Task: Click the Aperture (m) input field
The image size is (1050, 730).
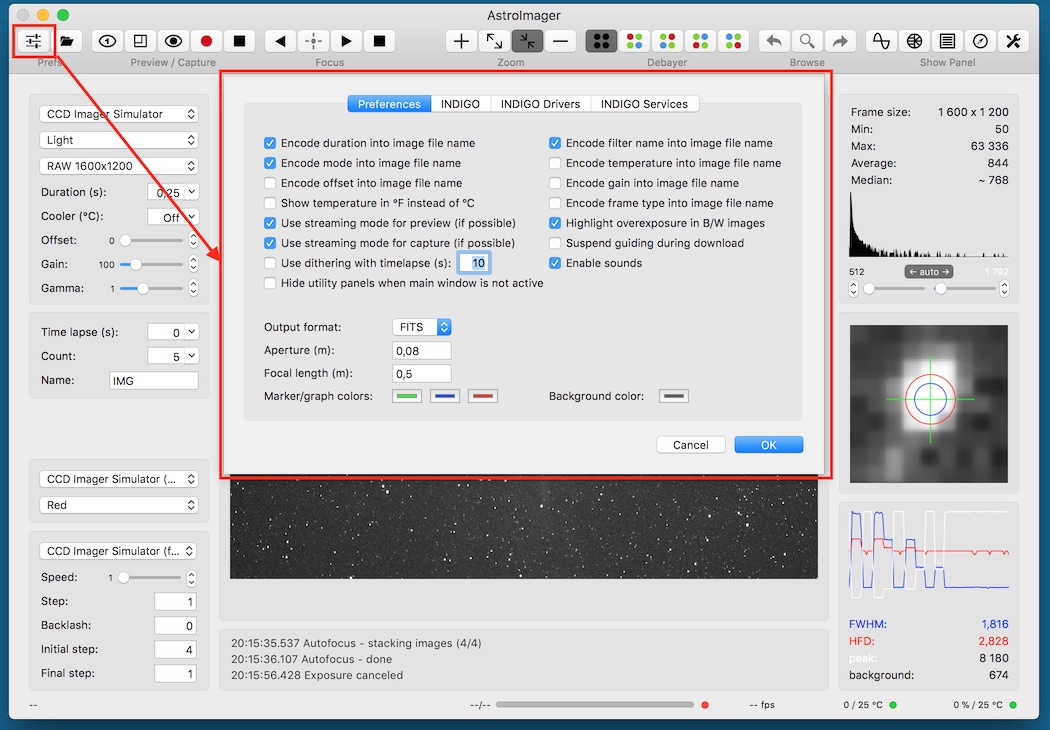Action: pos(422,350)
